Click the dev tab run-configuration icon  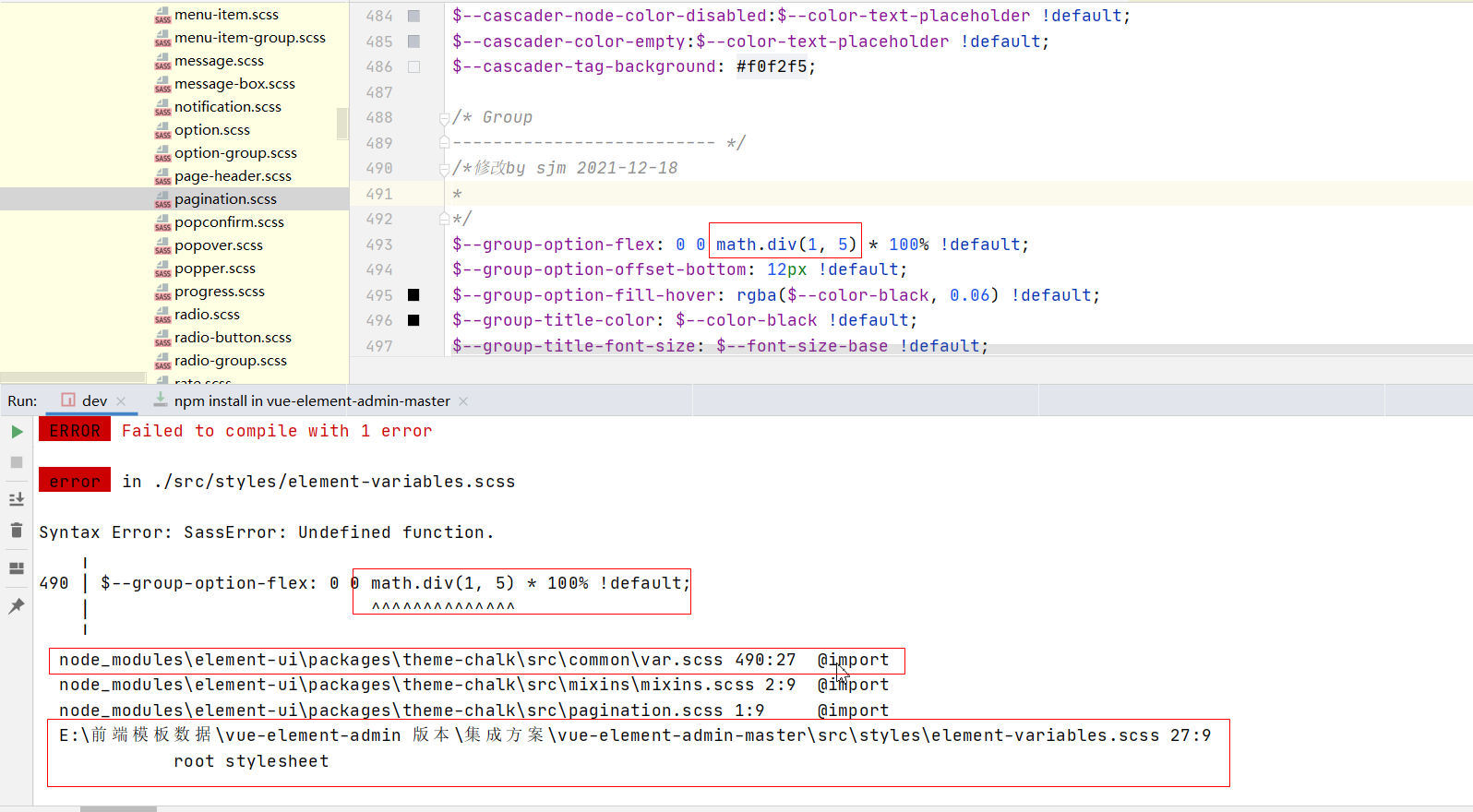coord(68,400)
